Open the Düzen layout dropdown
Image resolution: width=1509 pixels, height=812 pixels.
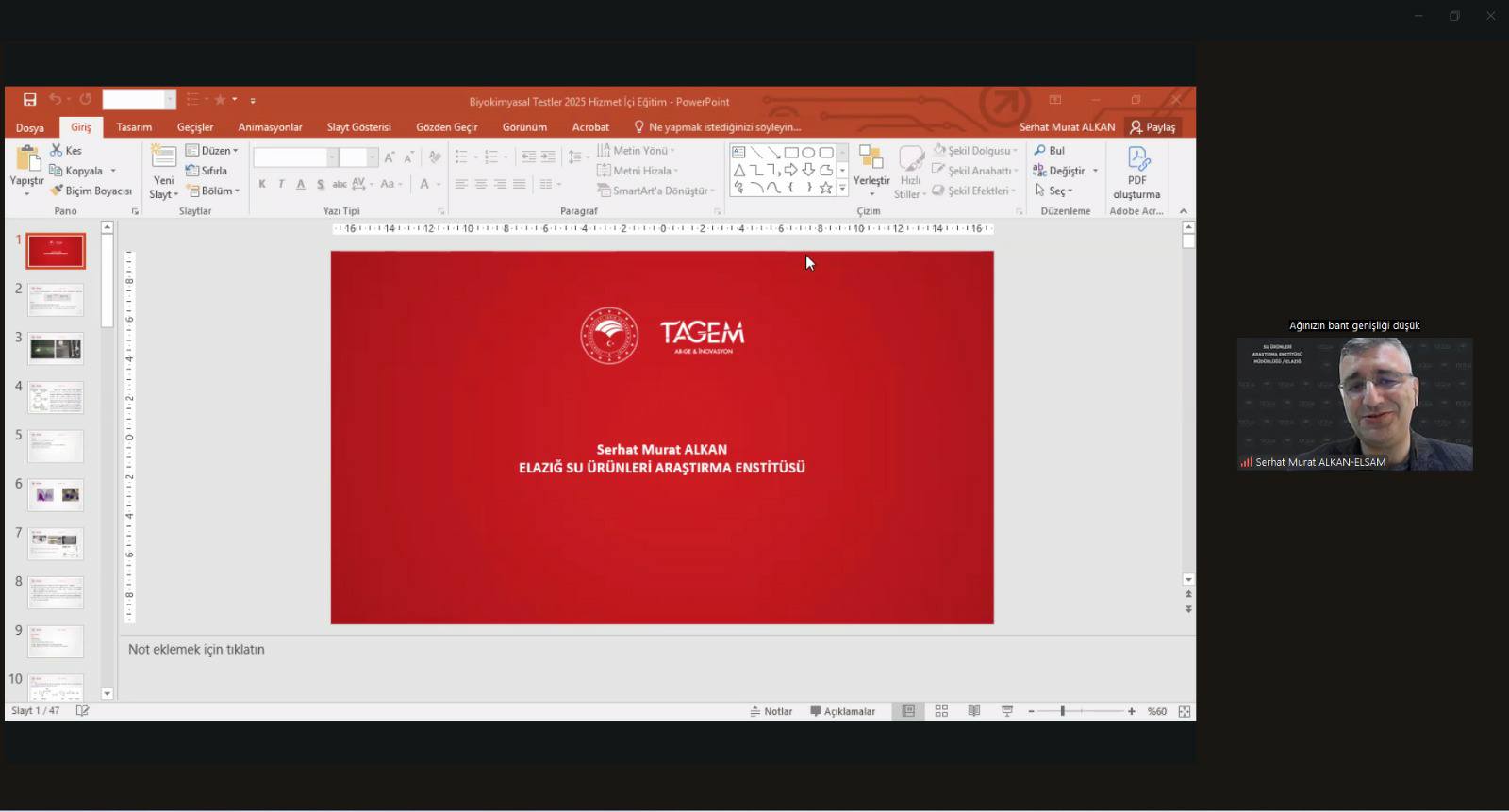click(x=213, y=151)
